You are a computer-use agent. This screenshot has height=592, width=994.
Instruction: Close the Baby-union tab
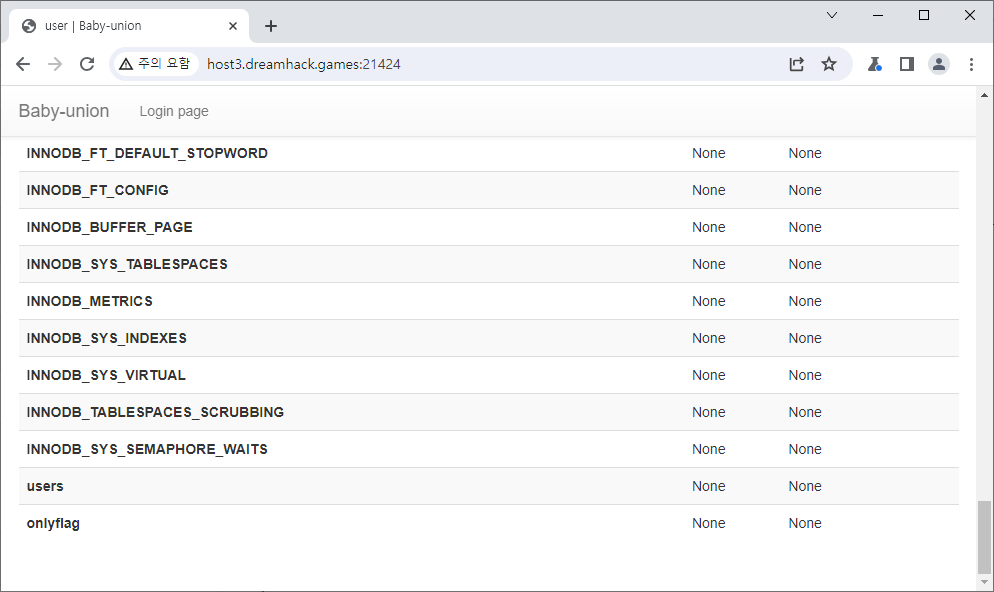click(x=234, y=26)
